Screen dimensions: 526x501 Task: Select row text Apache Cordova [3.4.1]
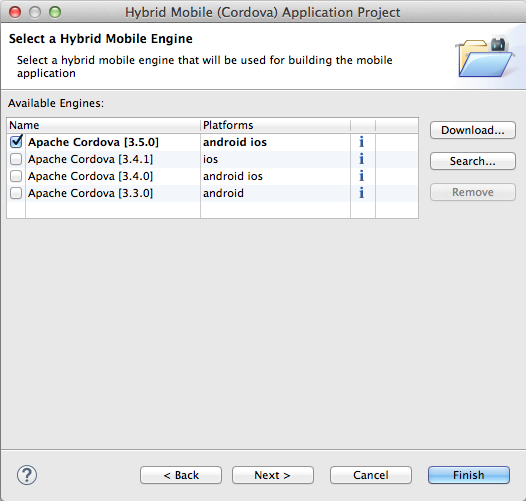[x=90, y=159]
